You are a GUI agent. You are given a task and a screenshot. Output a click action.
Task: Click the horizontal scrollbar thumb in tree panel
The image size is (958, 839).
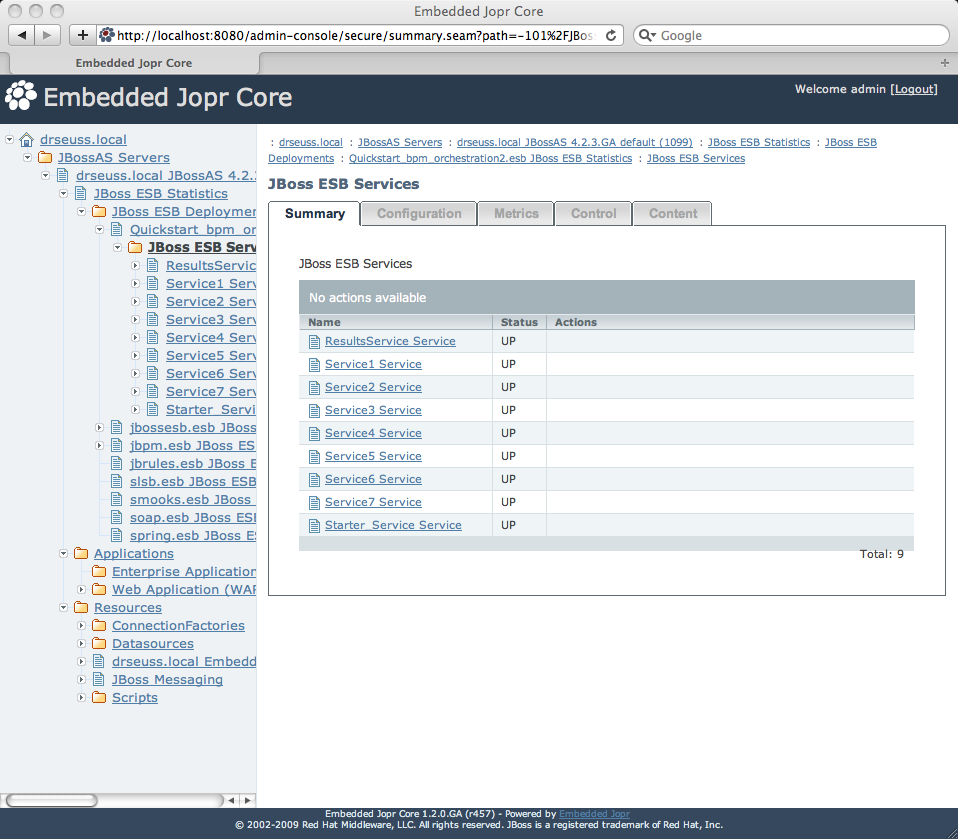pos(51,800)
